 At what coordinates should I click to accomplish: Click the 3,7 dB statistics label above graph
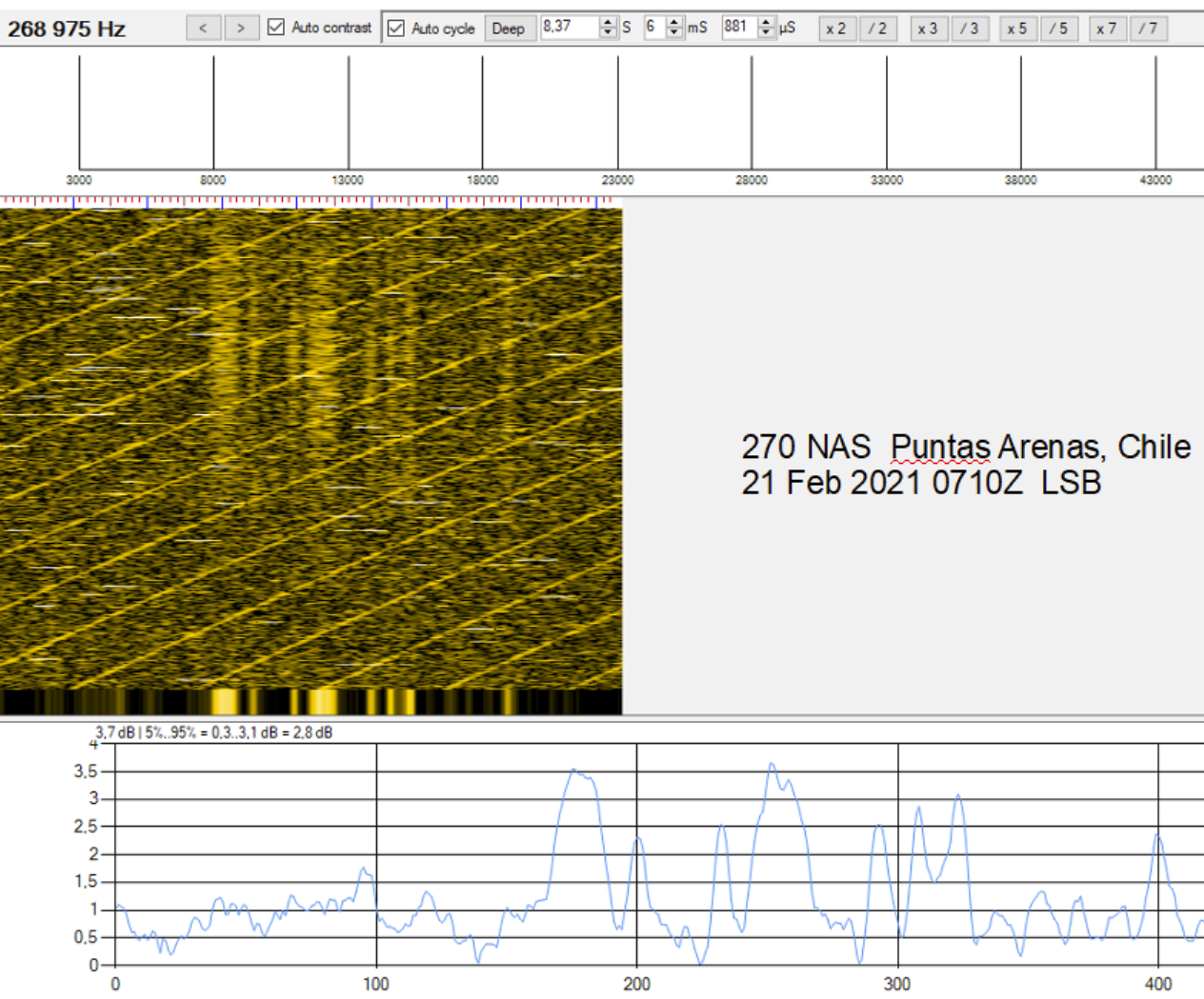click(x=213, y=732)
